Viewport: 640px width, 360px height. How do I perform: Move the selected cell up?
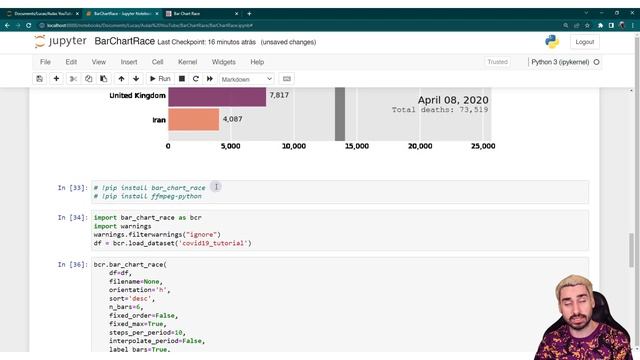tap(121, 79)
